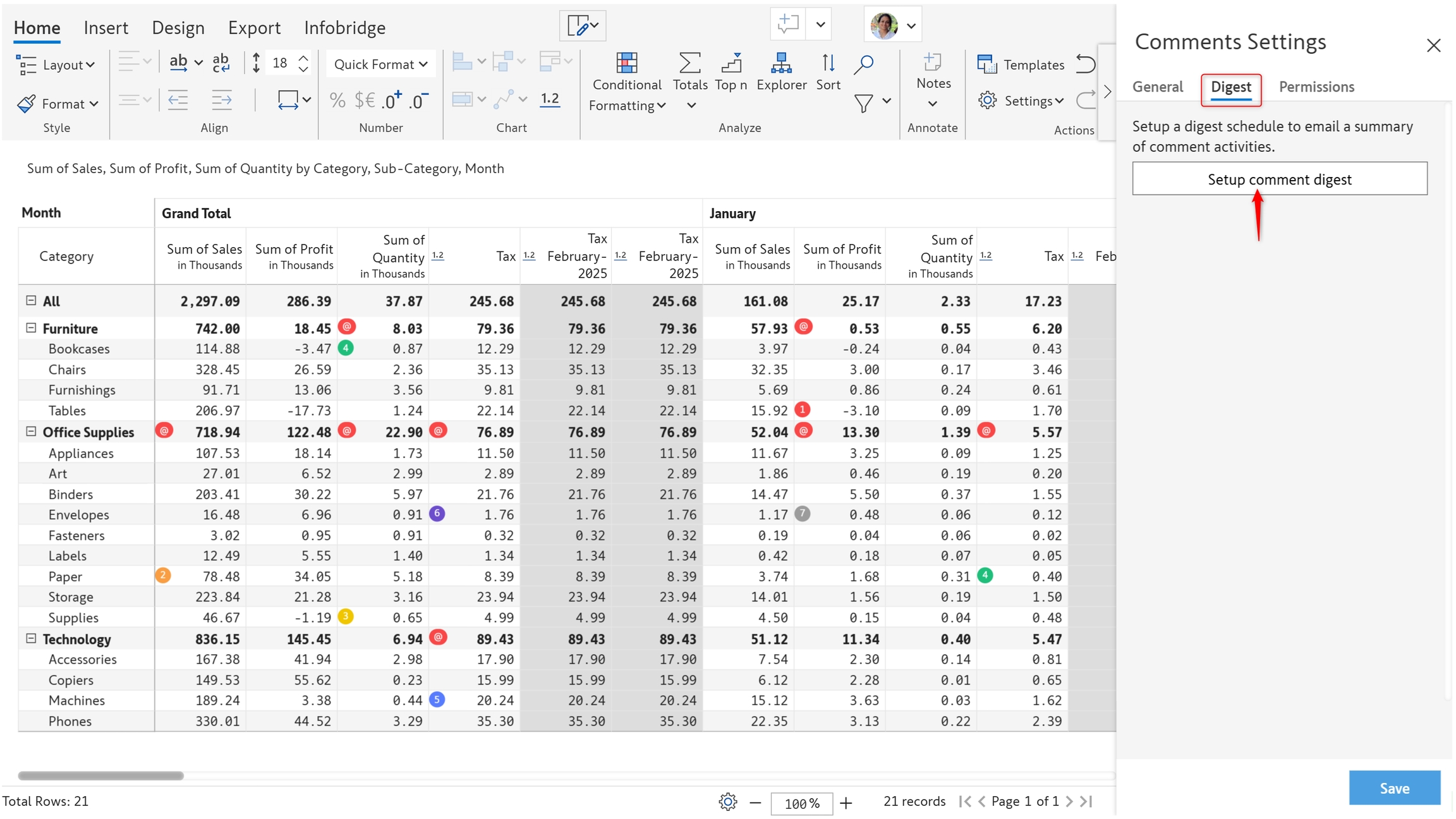This screenshot has width=1456, height=819.
Task: Collapse the Office Supplies category row
Action: [x=31, y=432]
